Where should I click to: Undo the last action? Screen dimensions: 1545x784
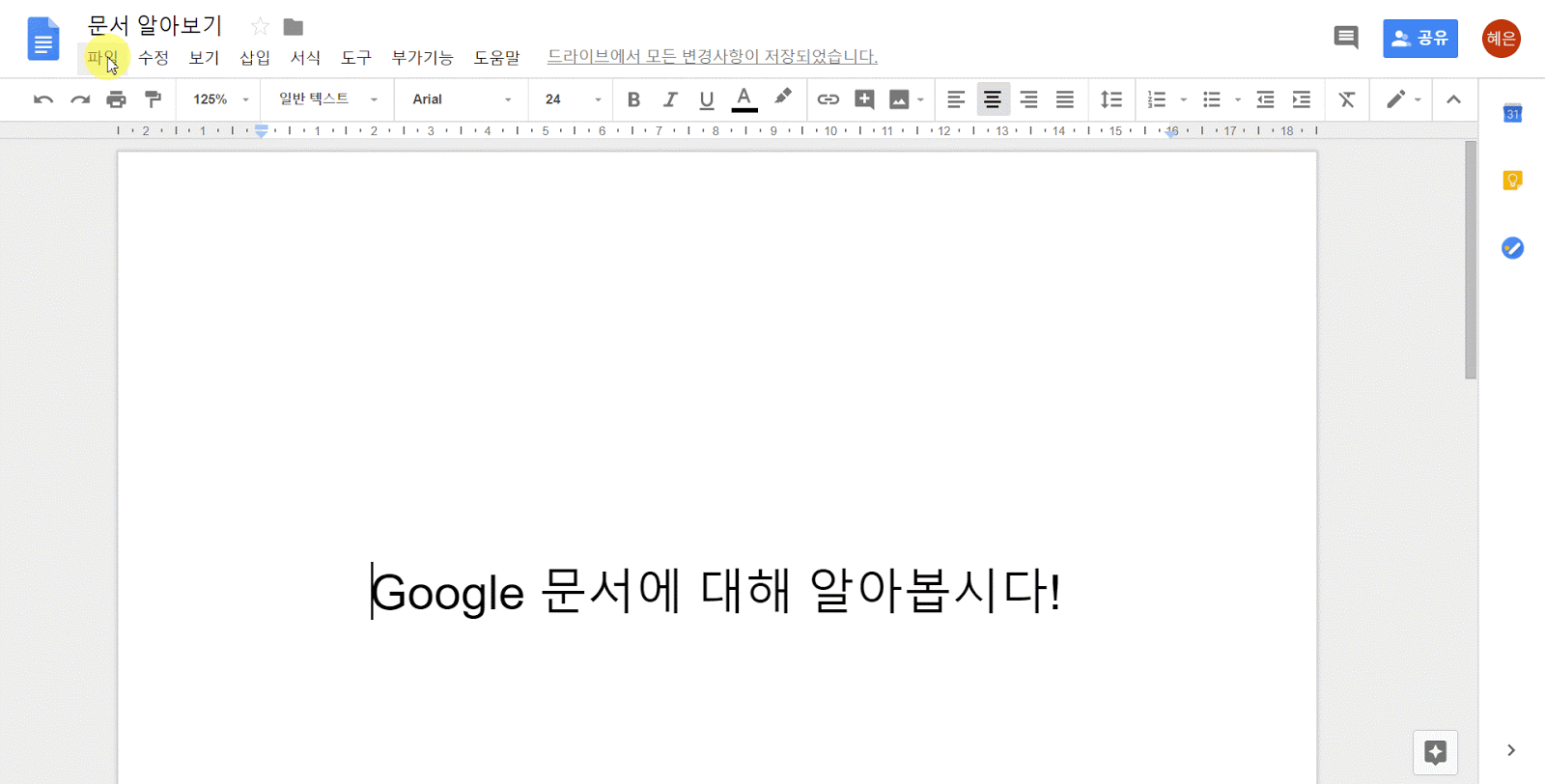tap(43, 99)
